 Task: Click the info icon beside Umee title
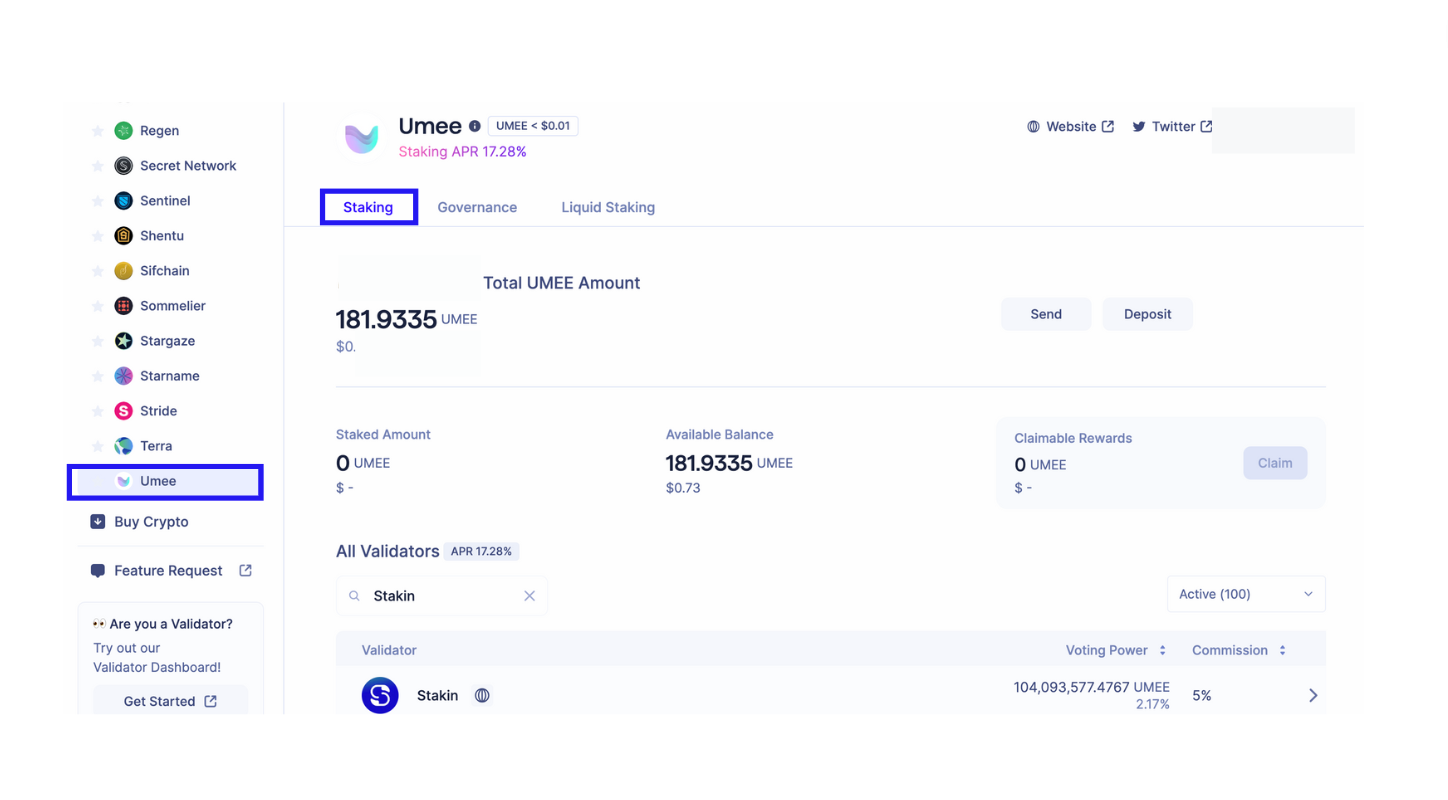(475, 126)
